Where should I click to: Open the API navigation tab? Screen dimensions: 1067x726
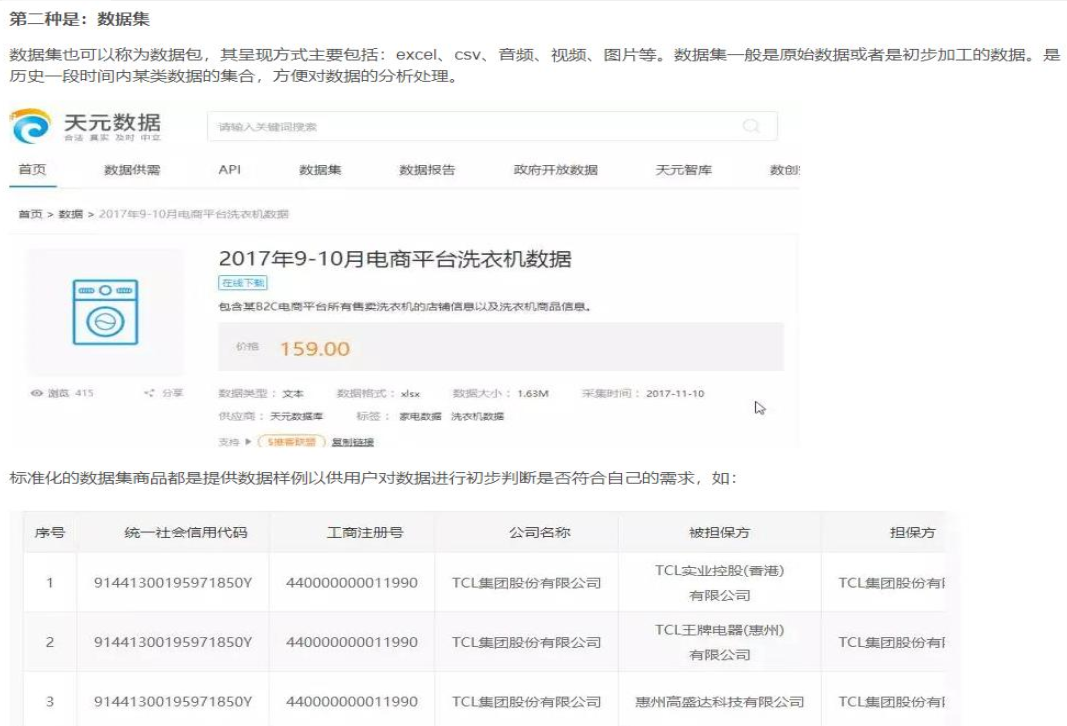(x=230, y=169)
